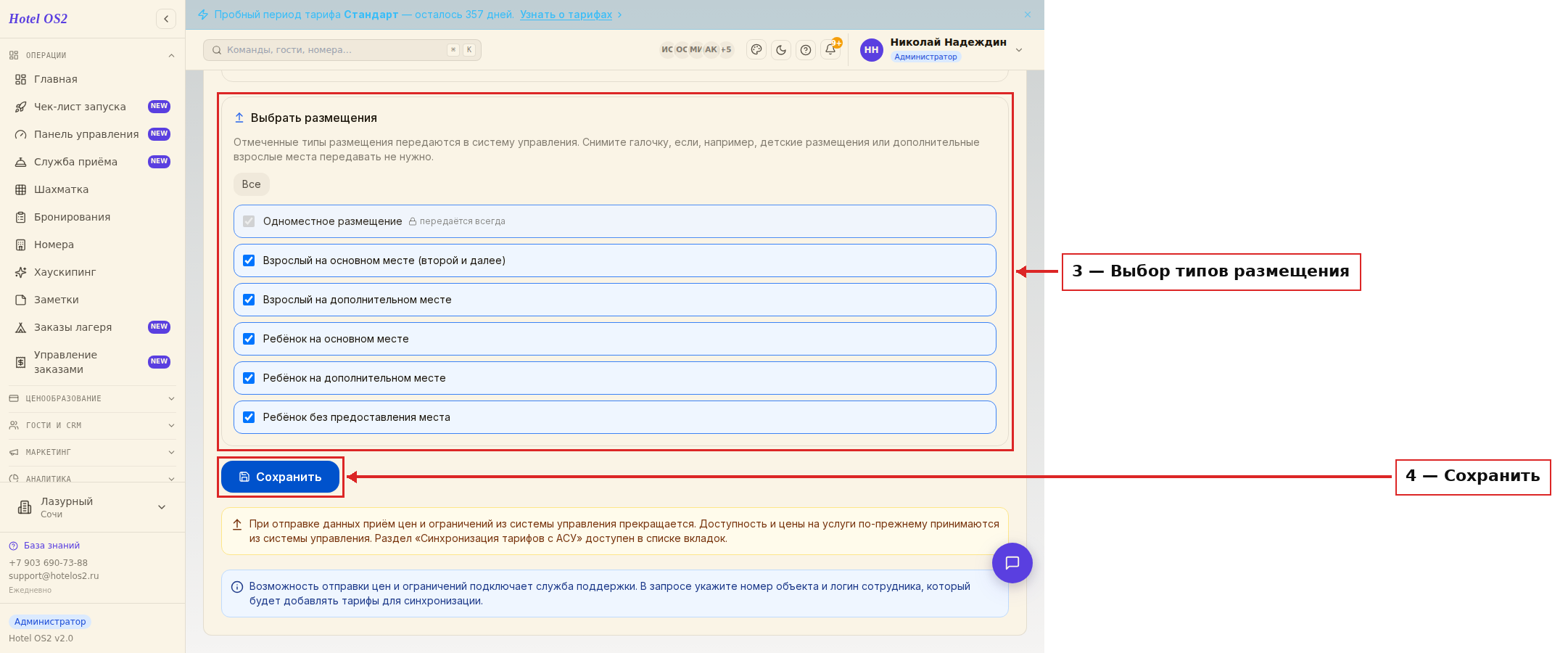
Task: Open the theme palette icon
Action: (x=756, y=50)
